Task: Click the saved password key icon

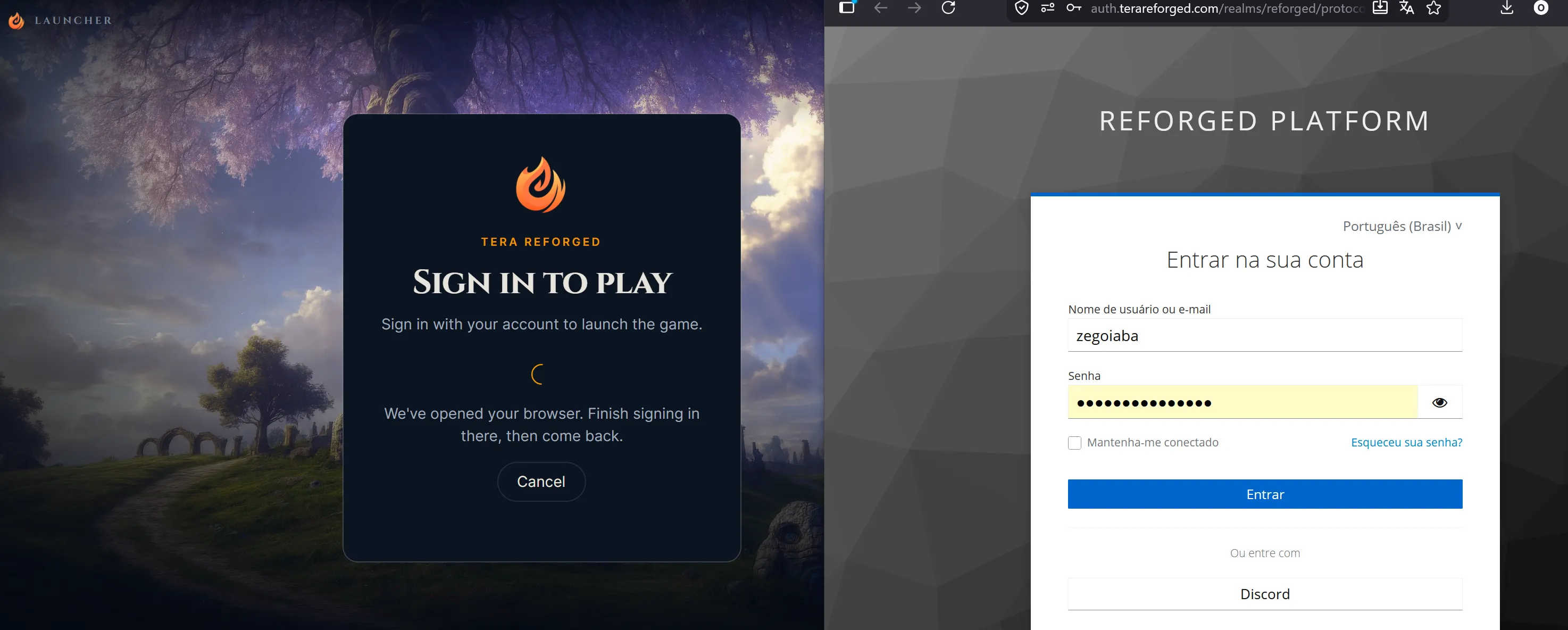Action: coord(1074,8)
